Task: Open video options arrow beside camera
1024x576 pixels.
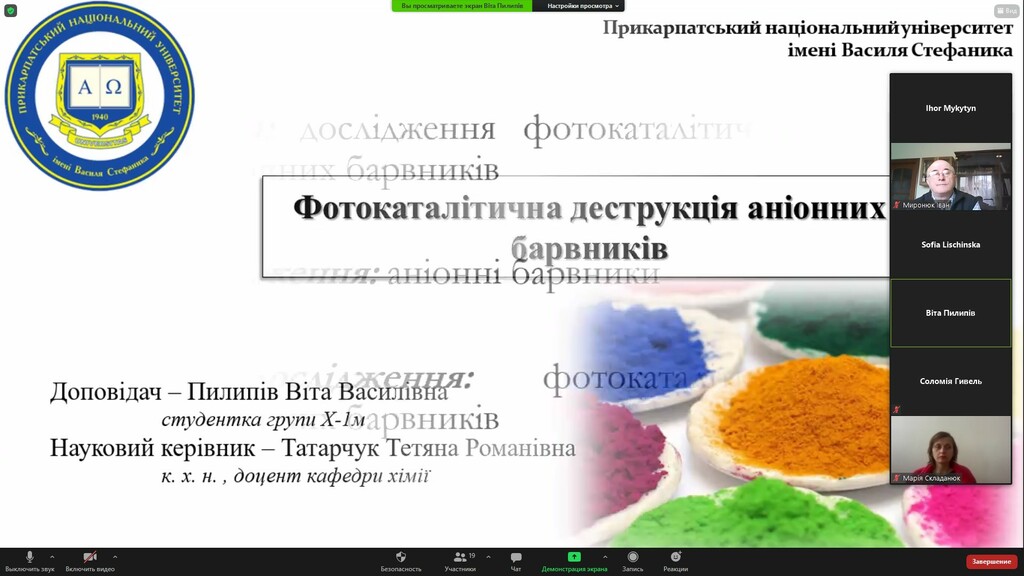Action: click(x=115, y=557)
